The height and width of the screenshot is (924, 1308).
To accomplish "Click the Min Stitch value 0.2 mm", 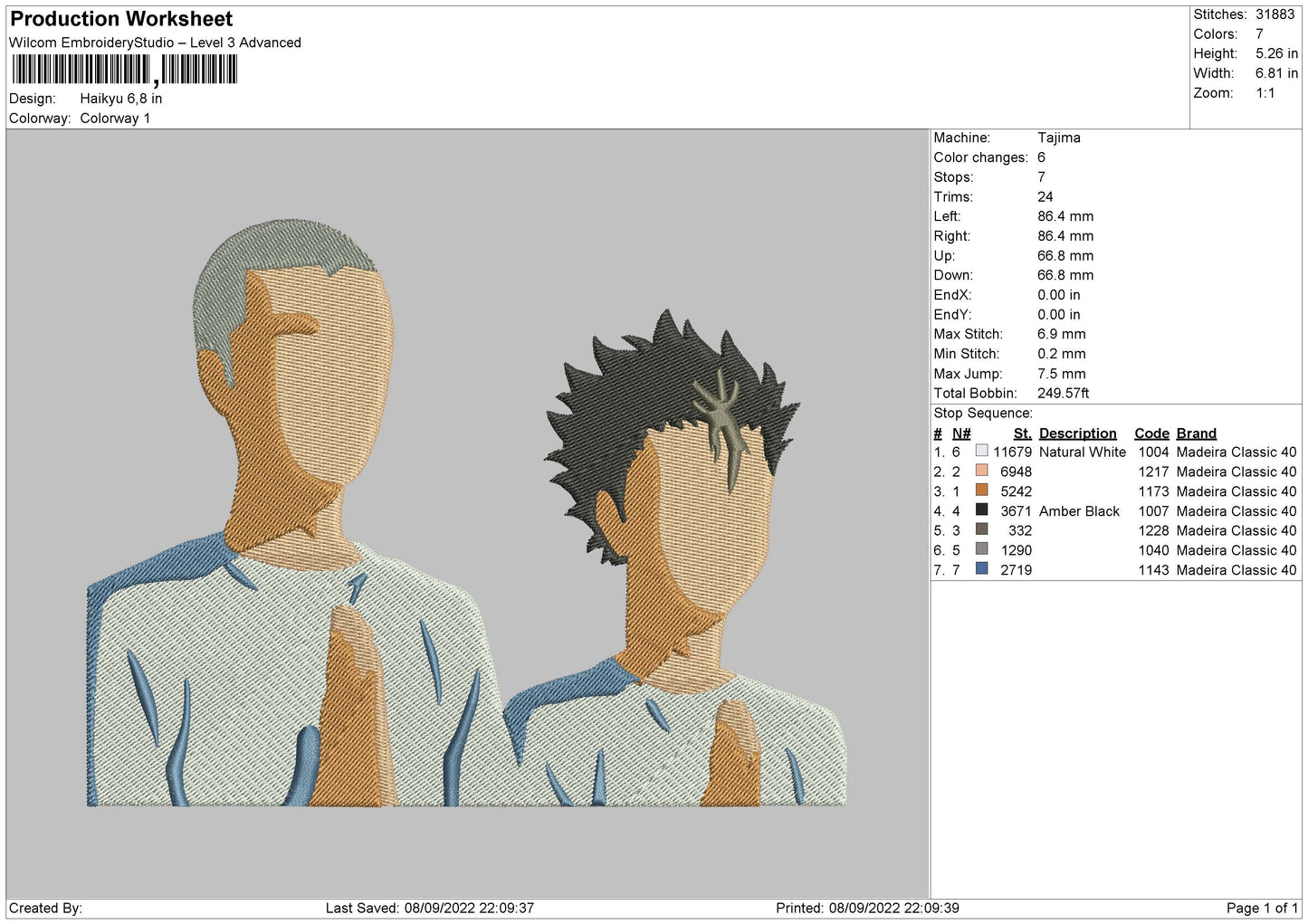I will (x=1062, y=354).
